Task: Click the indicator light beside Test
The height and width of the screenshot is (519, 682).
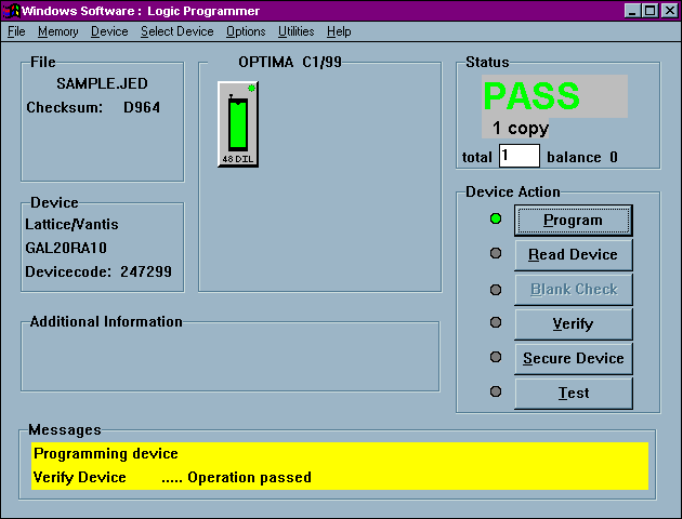Action: click(495, 392)
